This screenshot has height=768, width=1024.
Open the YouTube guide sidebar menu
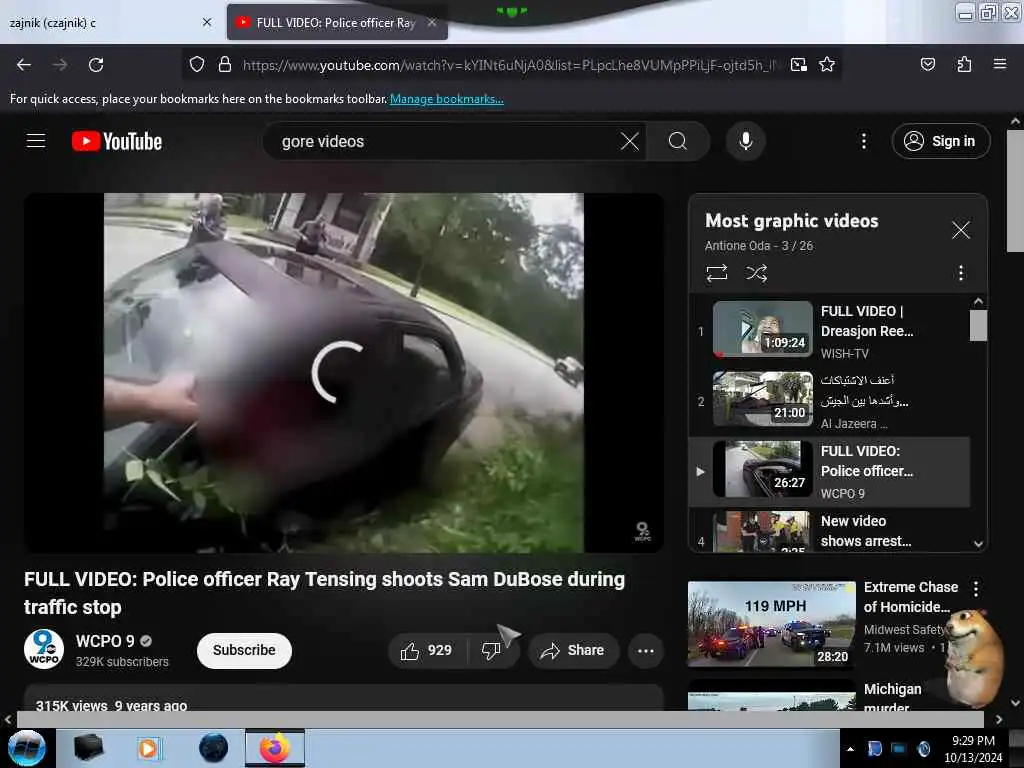coord(36,141)
